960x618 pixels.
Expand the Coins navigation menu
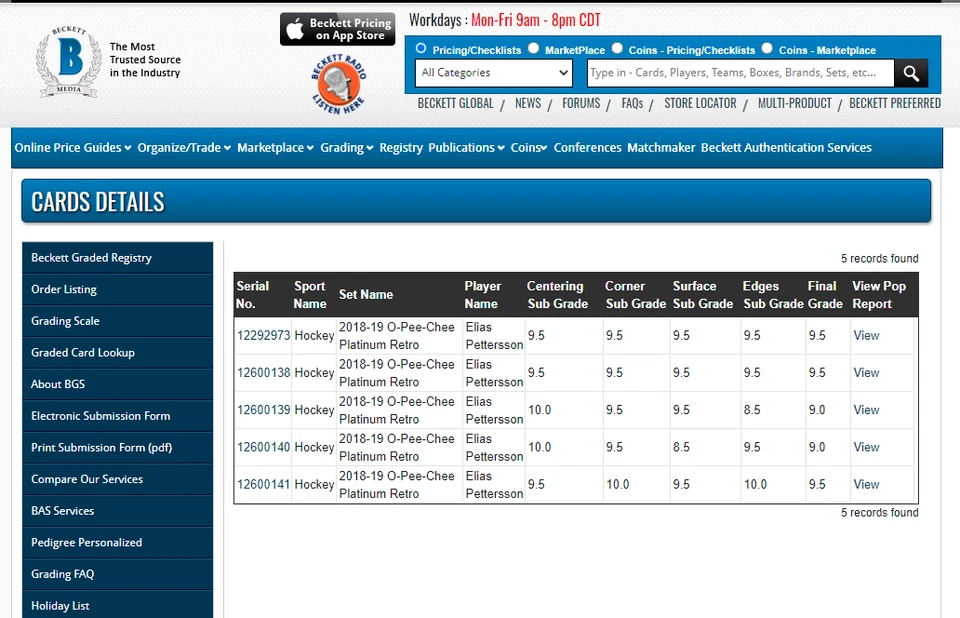coord(529,148)
